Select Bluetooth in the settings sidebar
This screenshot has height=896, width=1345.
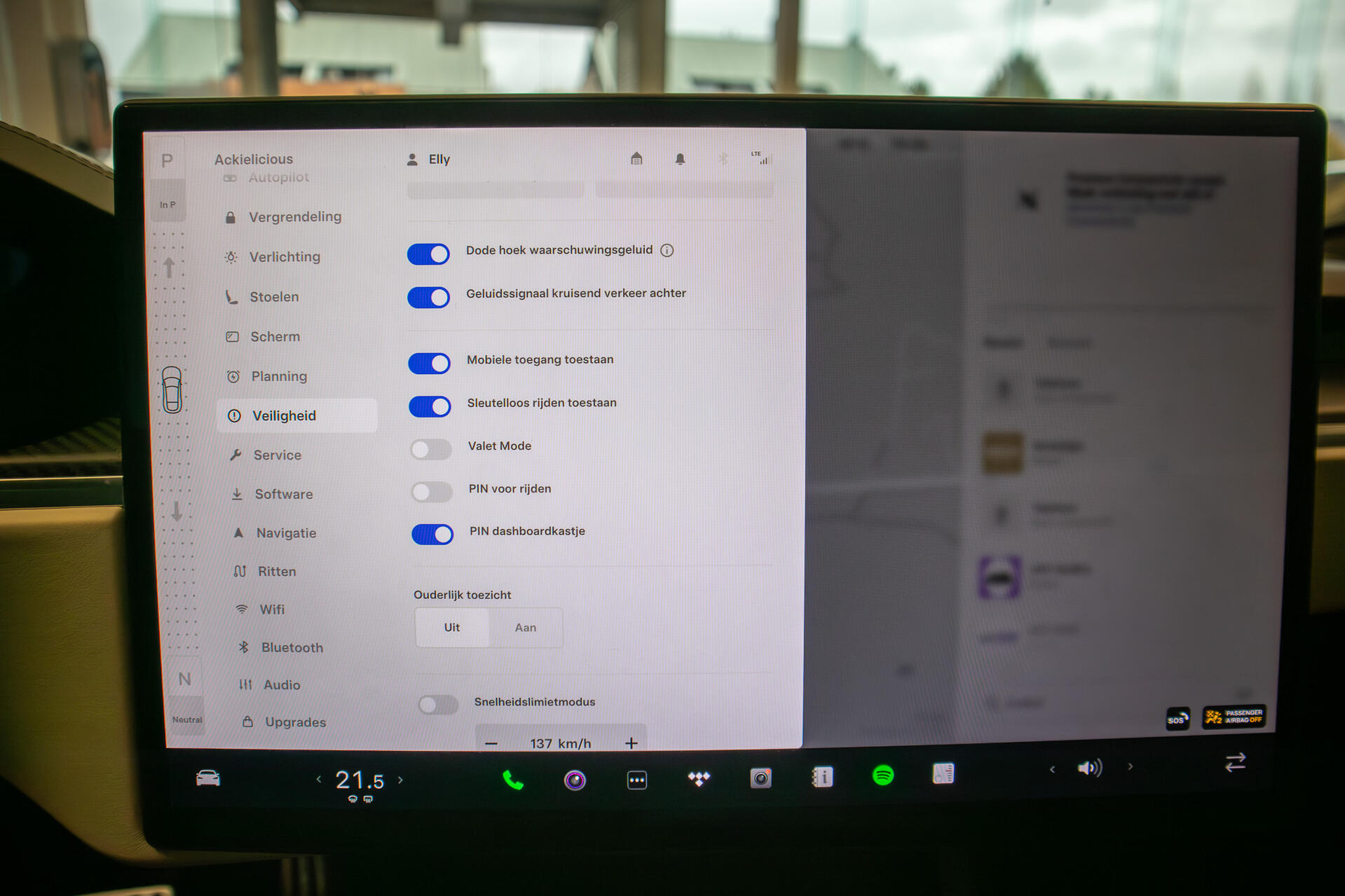click(292, 647)
